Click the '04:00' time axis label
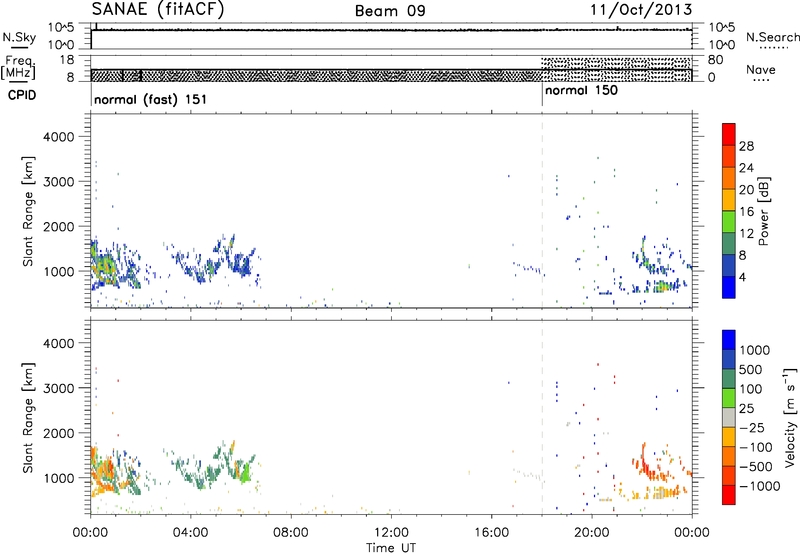This screenshot has width=800, height=554. click(190, 533)
